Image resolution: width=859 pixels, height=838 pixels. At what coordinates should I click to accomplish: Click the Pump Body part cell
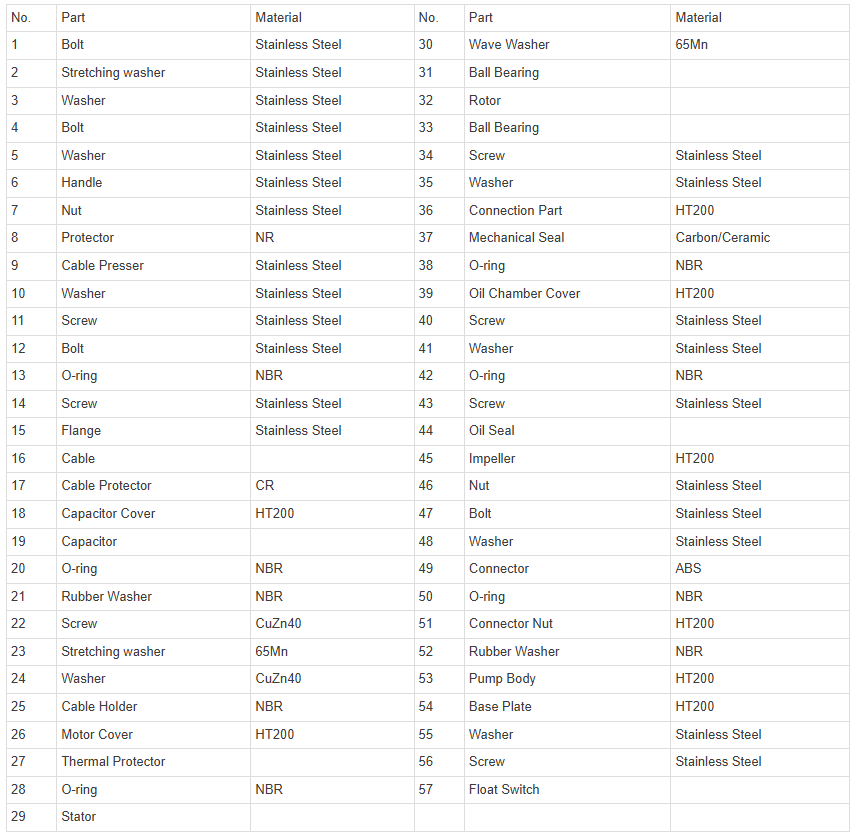[x=566, y=679]
